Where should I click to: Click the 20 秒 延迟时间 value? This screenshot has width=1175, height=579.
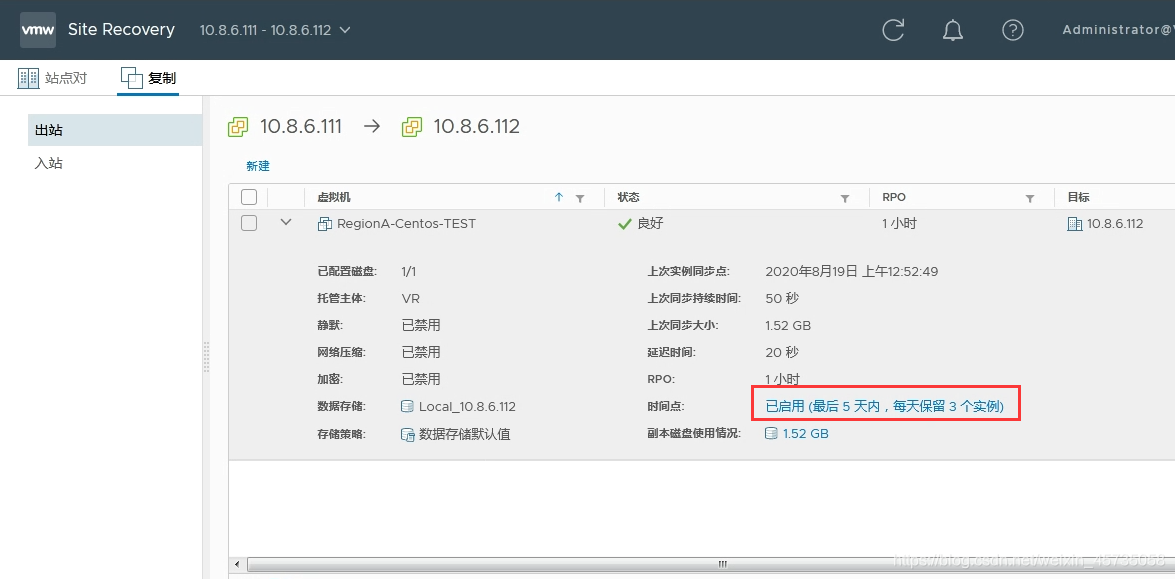[782, 352]
